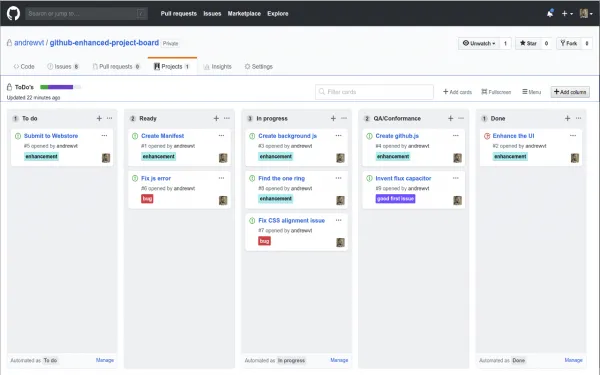
Task: Open the Ready column options menu
Action: coord(227,118)
